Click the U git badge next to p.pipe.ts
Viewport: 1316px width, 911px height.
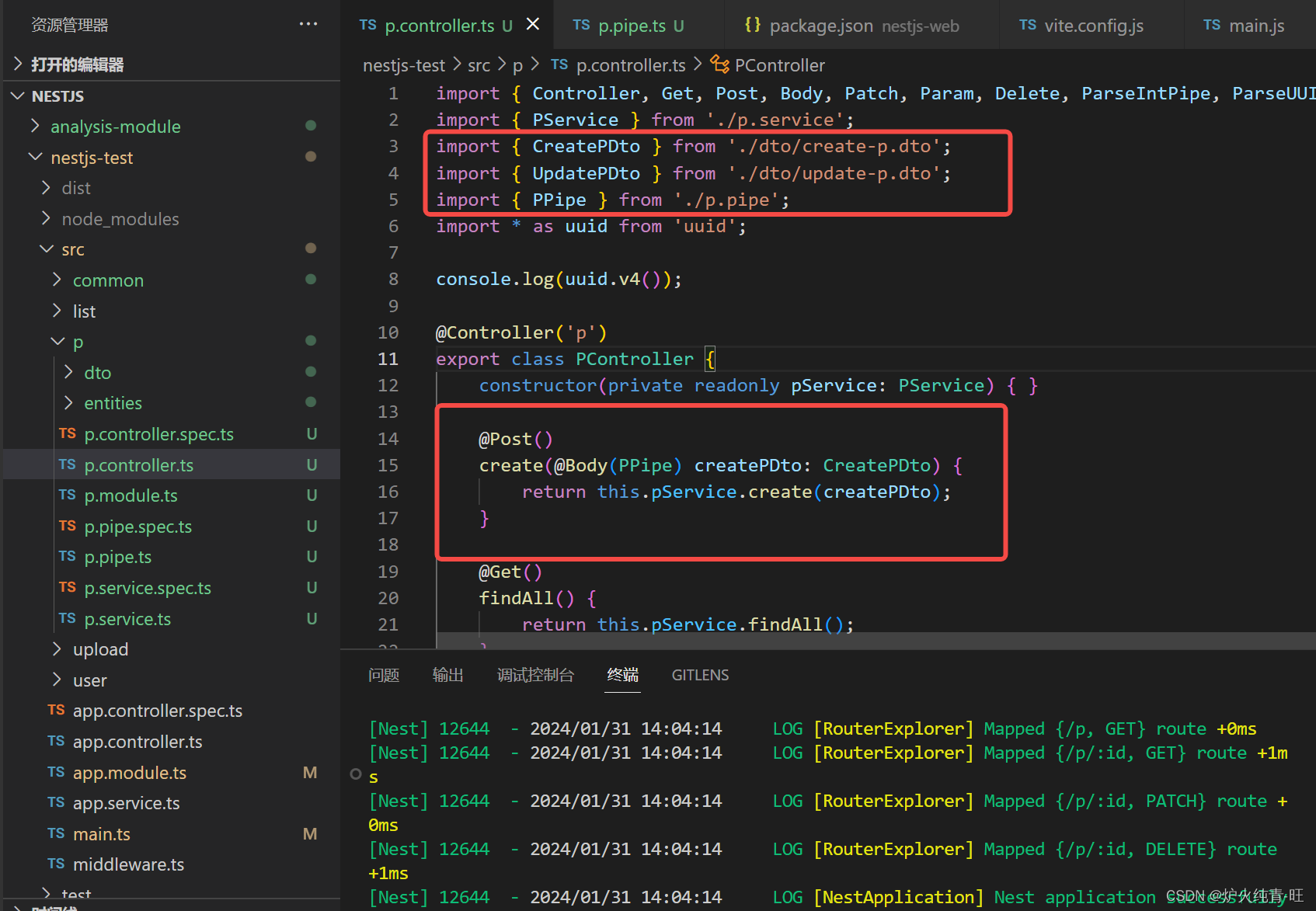[x=311, y=557]
